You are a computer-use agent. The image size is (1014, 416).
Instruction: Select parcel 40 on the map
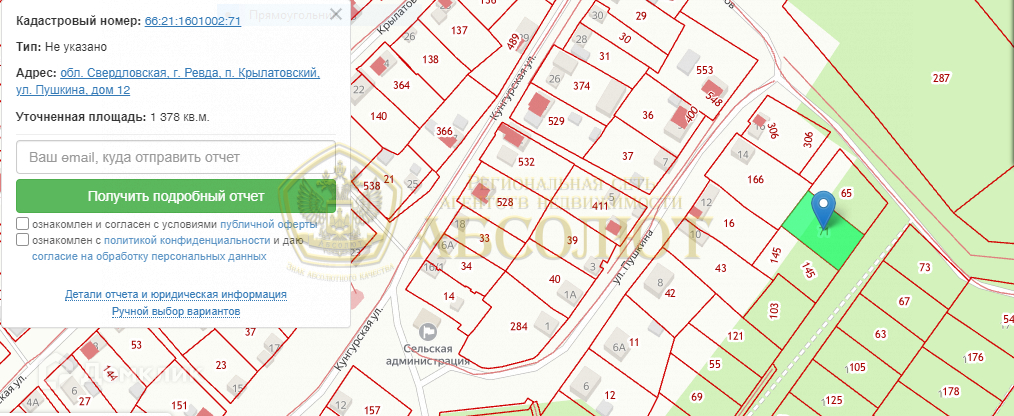coord(554,279)
